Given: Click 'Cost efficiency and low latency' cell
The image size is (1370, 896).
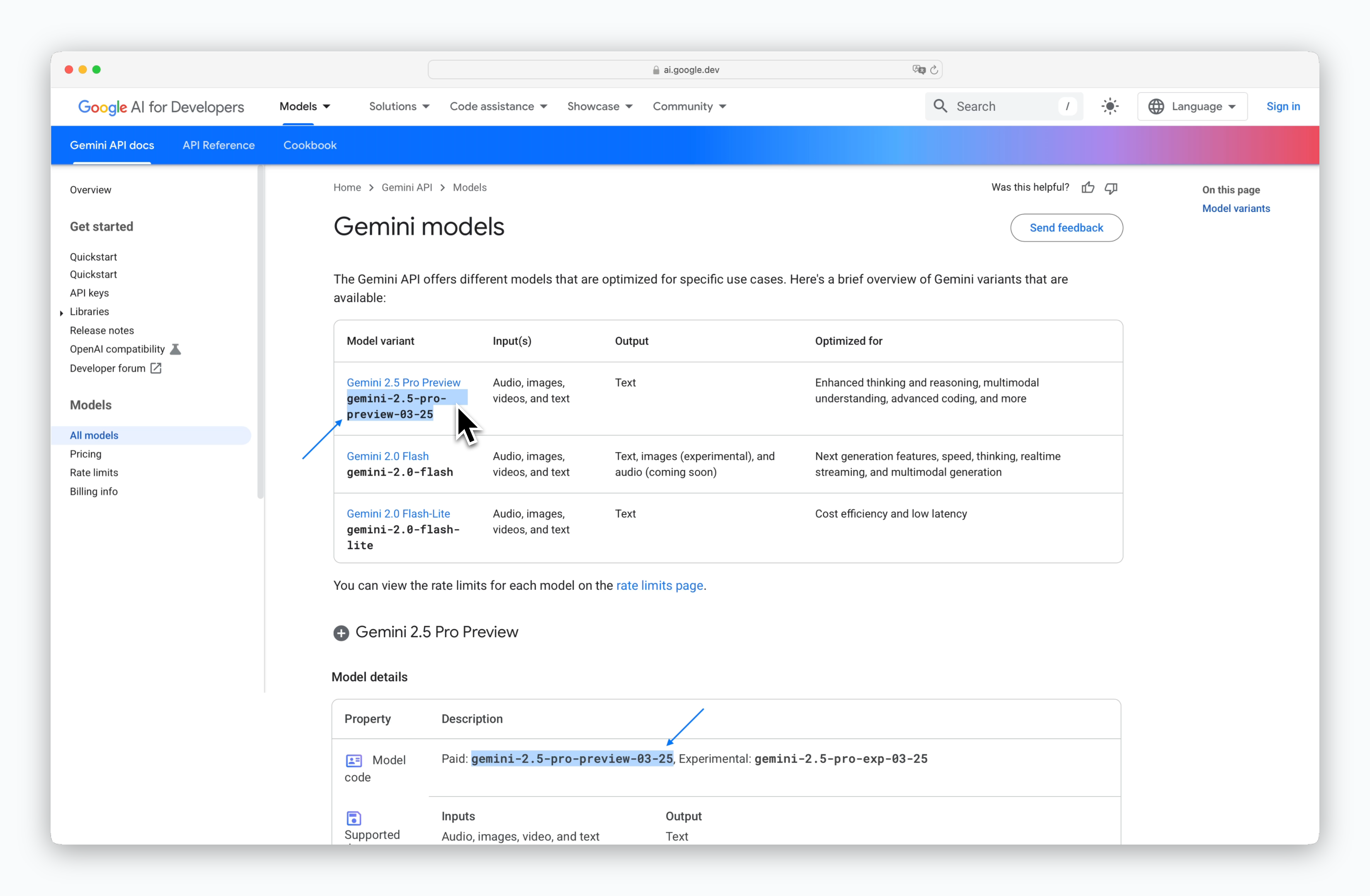Looking at the screenshot, I should (890, 514).
